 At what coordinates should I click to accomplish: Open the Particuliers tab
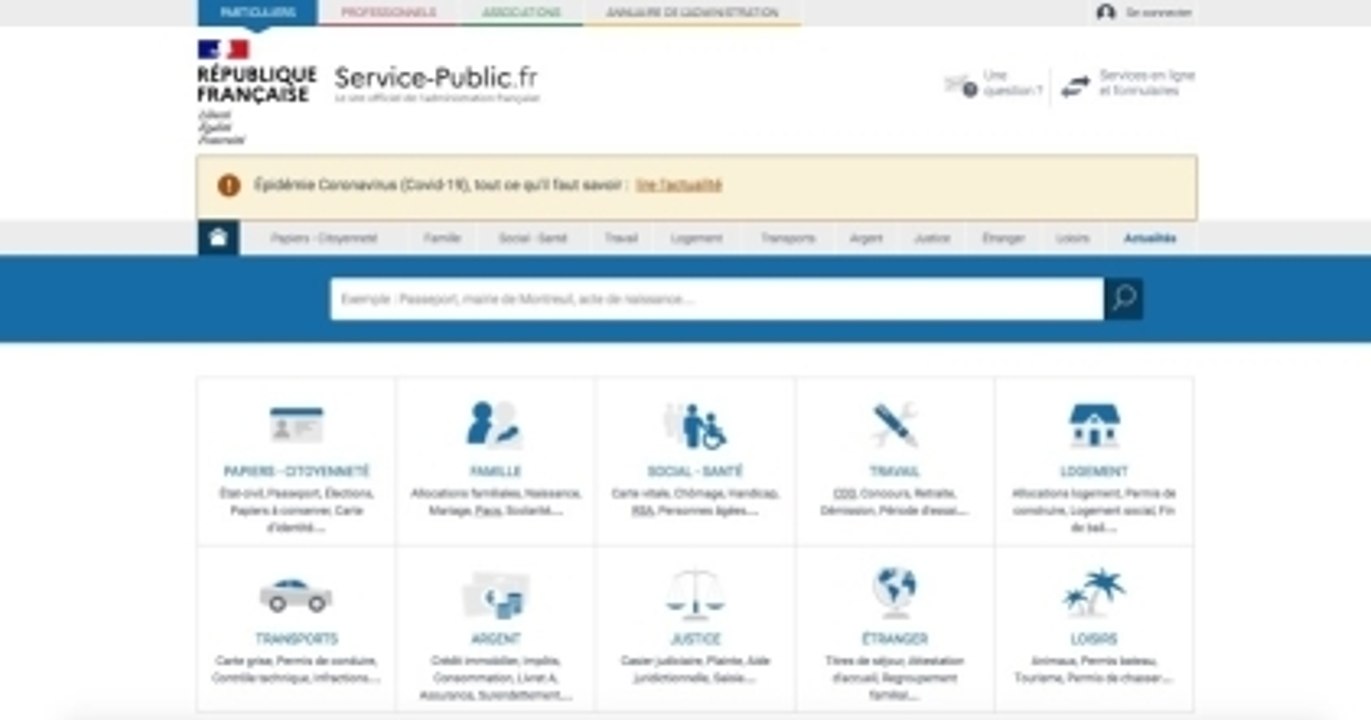(x=258, y=13)
